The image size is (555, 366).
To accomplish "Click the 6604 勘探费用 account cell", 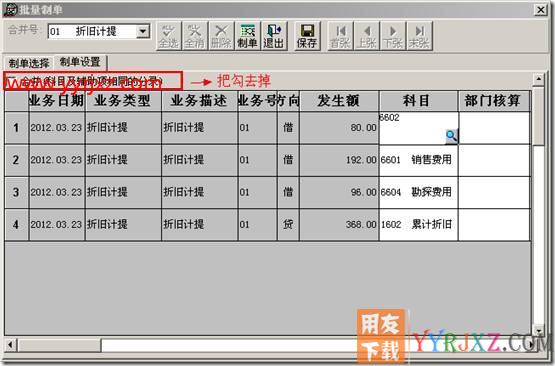I will click(x=418, y=192).
